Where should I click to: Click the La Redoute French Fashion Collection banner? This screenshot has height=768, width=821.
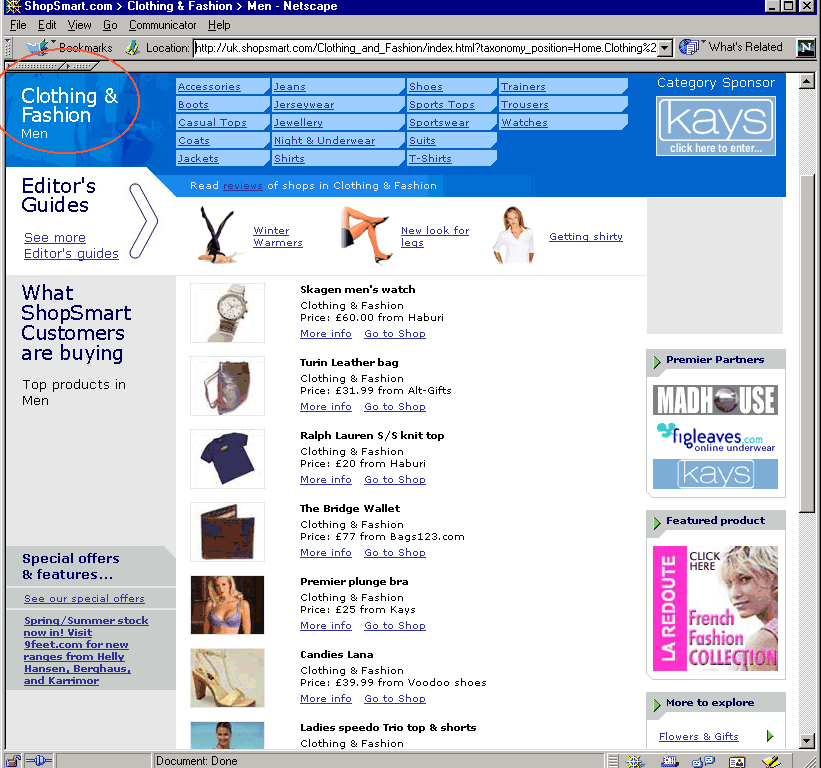[715, 608]
